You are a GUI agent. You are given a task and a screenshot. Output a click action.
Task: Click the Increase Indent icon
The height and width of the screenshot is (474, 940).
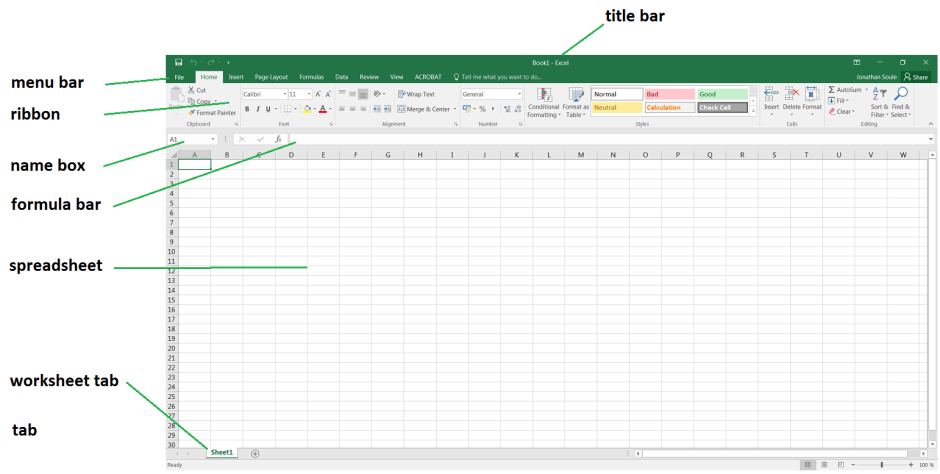pos(387,109)
